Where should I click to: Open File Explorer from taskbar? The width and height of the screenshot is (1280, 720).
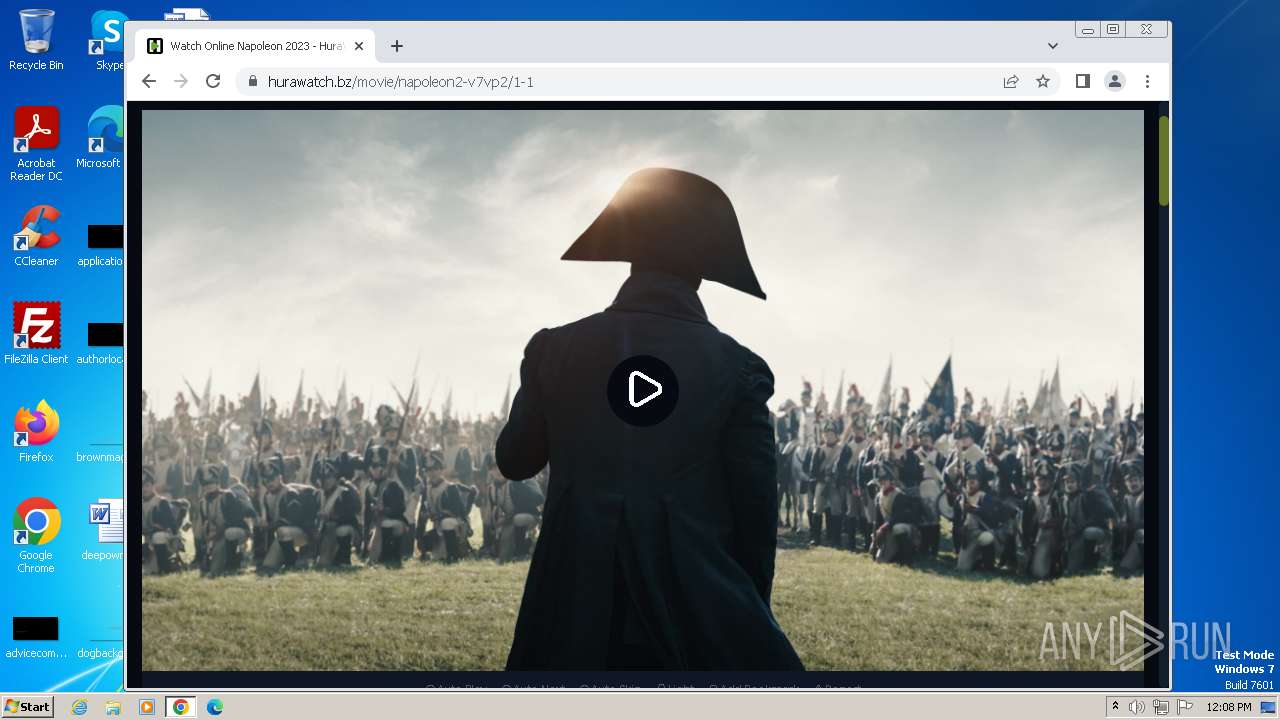[113, 707]
